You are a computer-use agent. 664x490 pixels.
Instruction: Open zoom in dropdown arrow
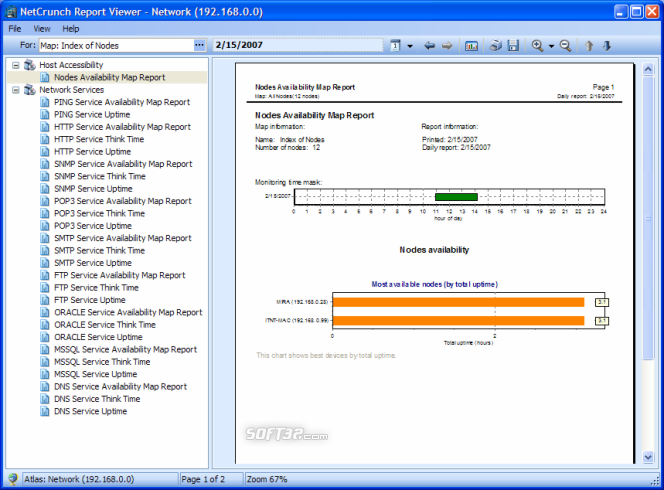(551, 46)
